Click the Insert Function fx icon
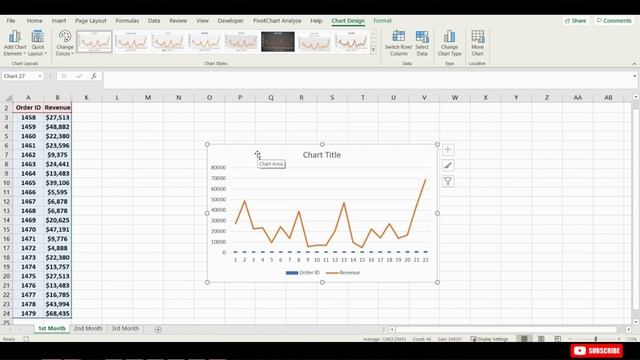The image size is (640, 360). (x=94, y=76)
